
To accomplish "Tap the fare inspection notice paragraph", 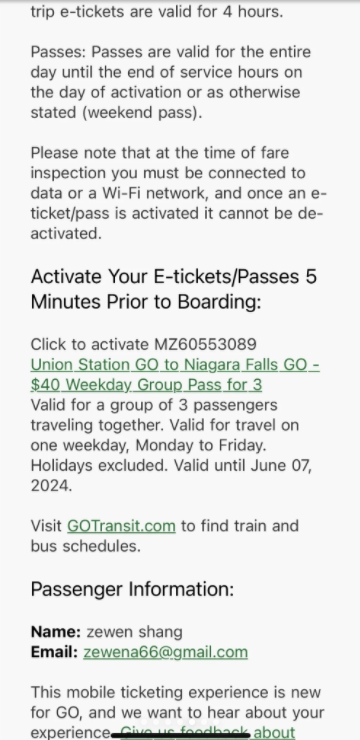I will [177, 193].
